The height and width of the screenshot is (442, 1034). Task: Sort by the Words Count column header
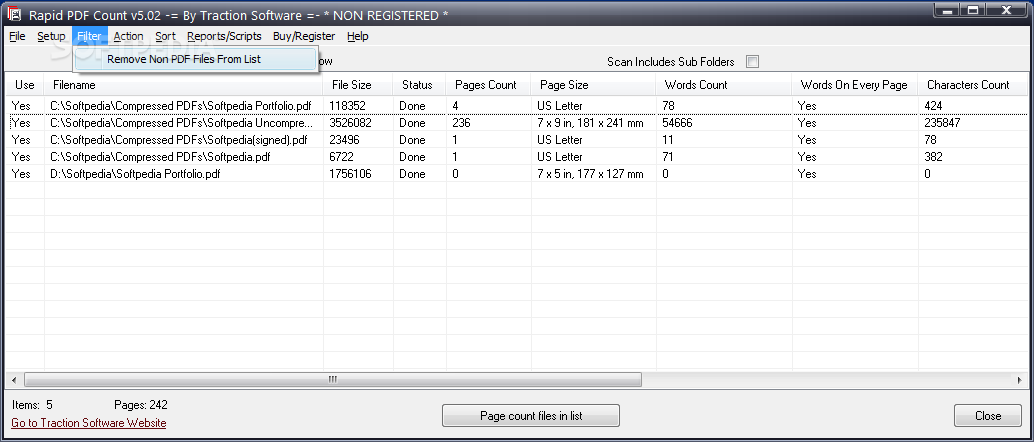click(x=724, y=85)
